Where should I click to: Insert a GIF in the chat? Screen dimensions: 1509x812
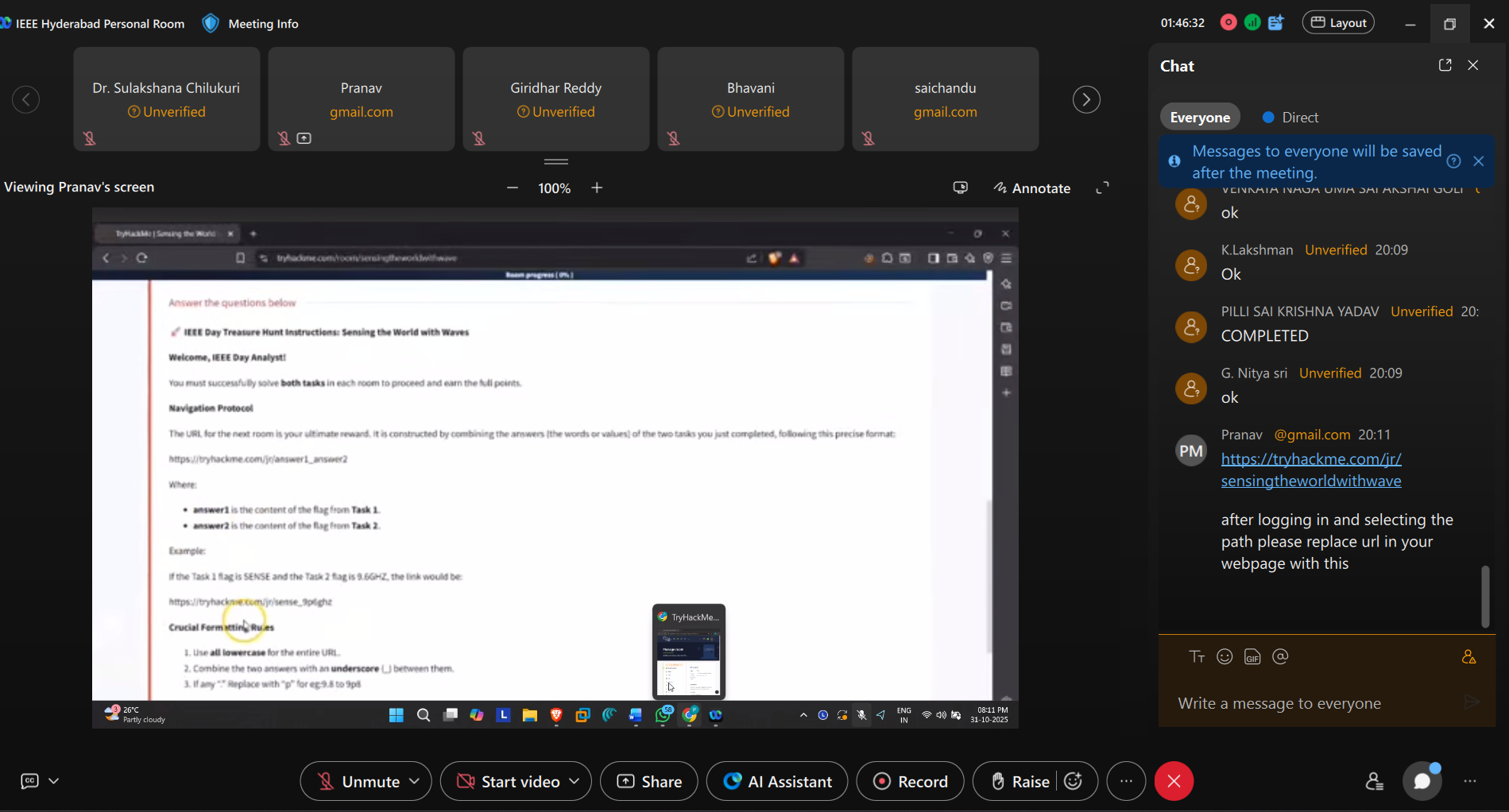pos(1252,656)
